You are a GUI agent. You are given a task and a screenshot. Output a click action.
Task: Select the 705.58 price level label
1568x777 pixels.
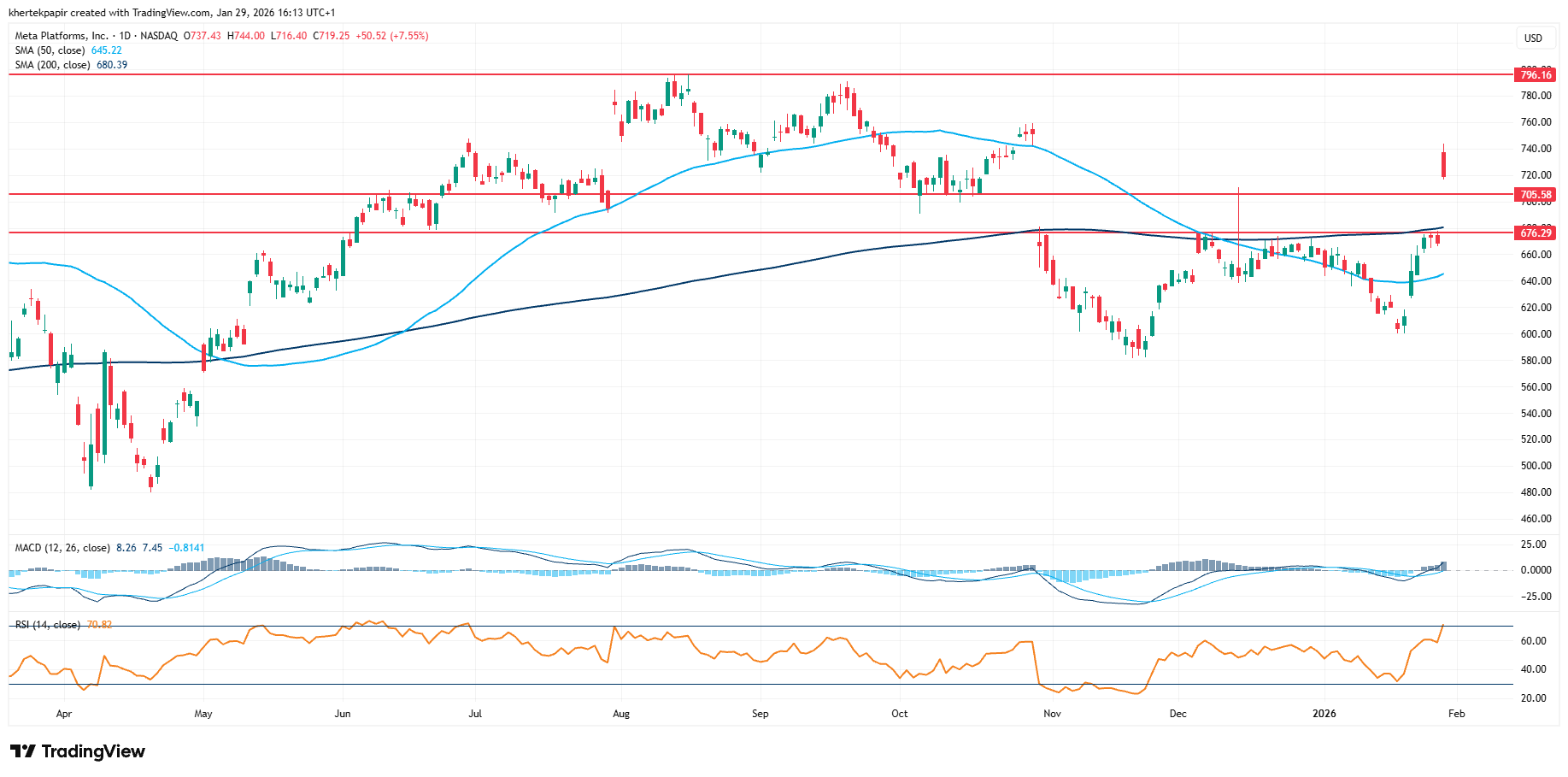[x=1535, y=195]
